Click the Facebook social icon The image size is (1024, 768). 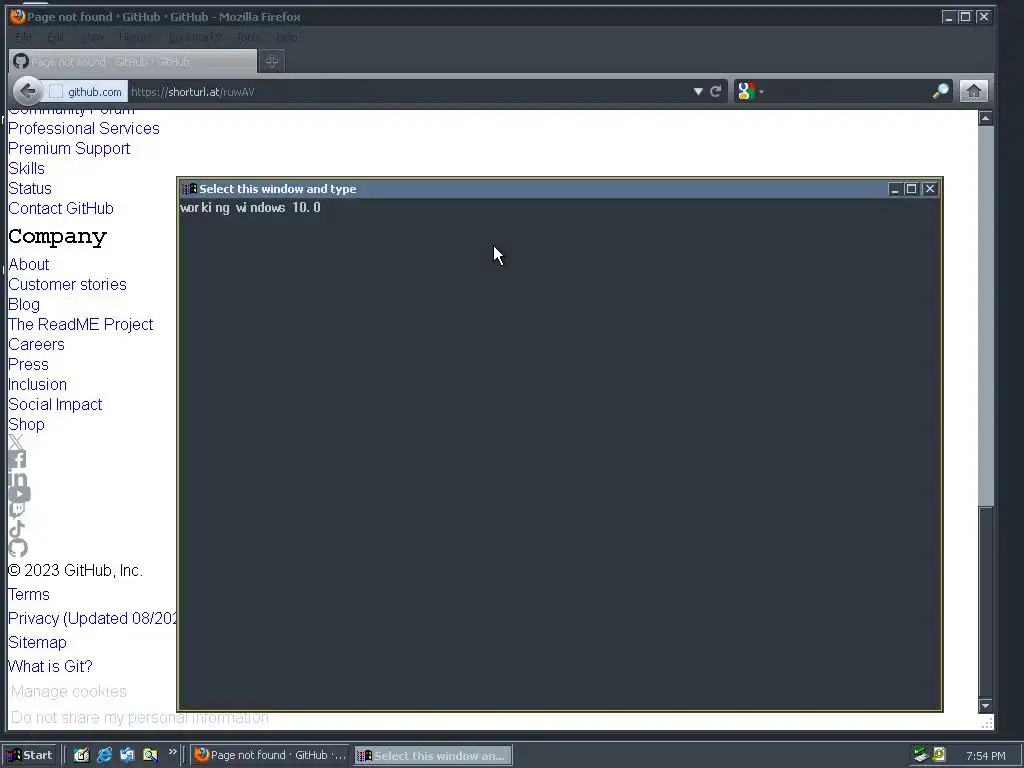17,459
